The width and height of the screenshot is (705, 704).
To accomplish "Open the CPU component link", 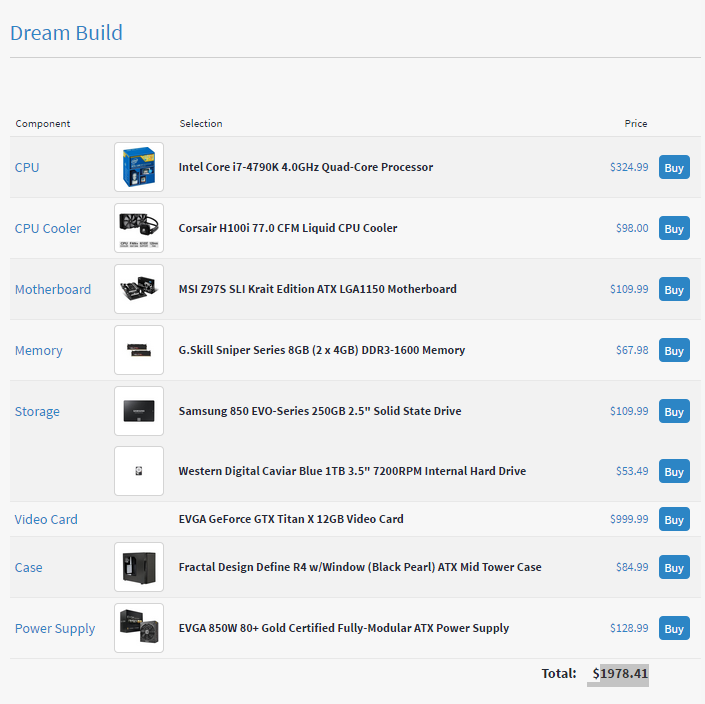I will coord(27,167).
